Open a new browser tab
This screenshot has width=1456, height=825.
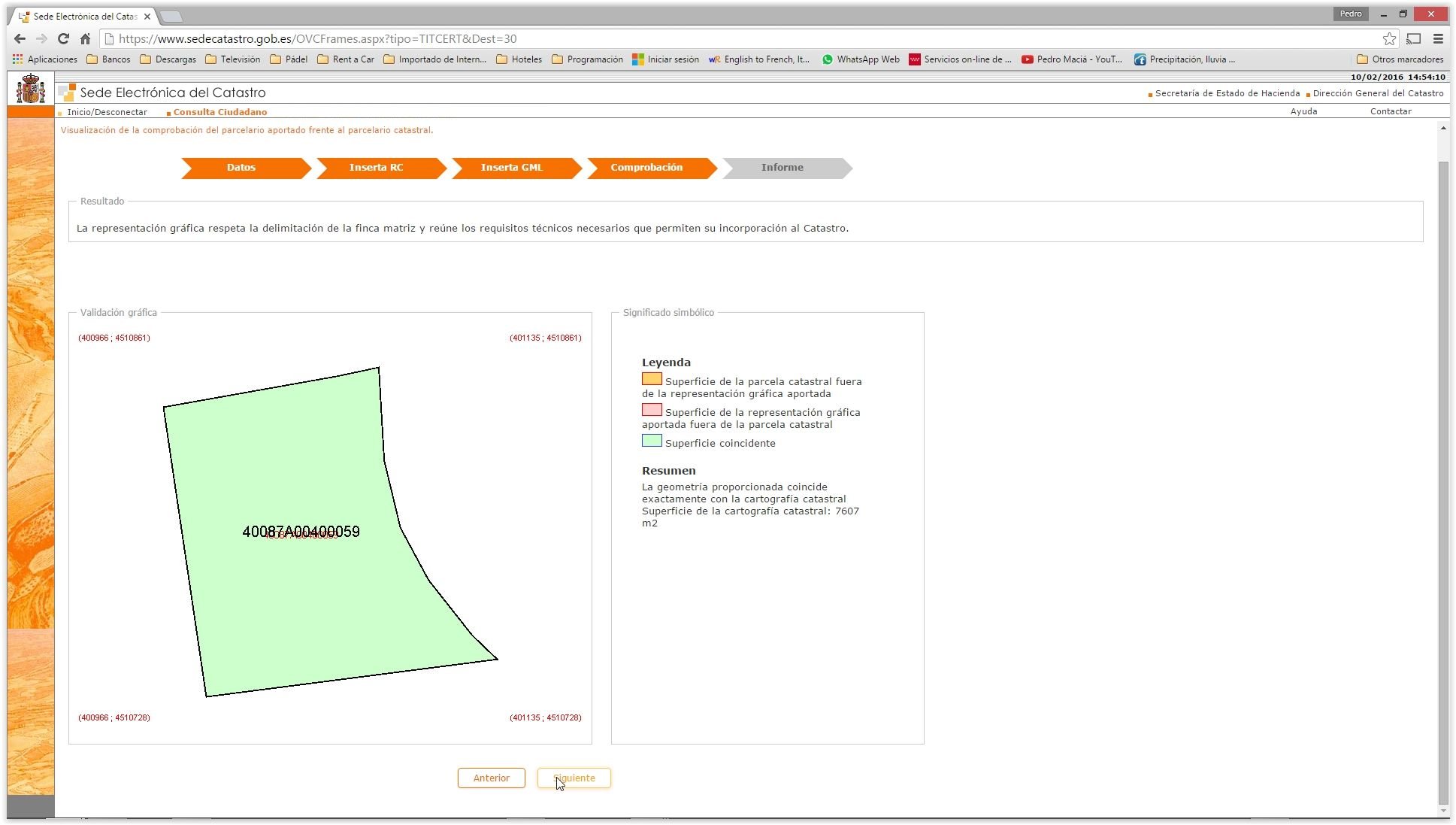pos(171,16)
